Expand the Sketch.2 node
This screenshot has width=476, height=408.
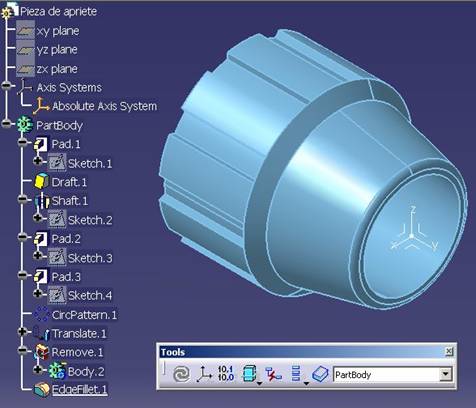tap(38, 218)
